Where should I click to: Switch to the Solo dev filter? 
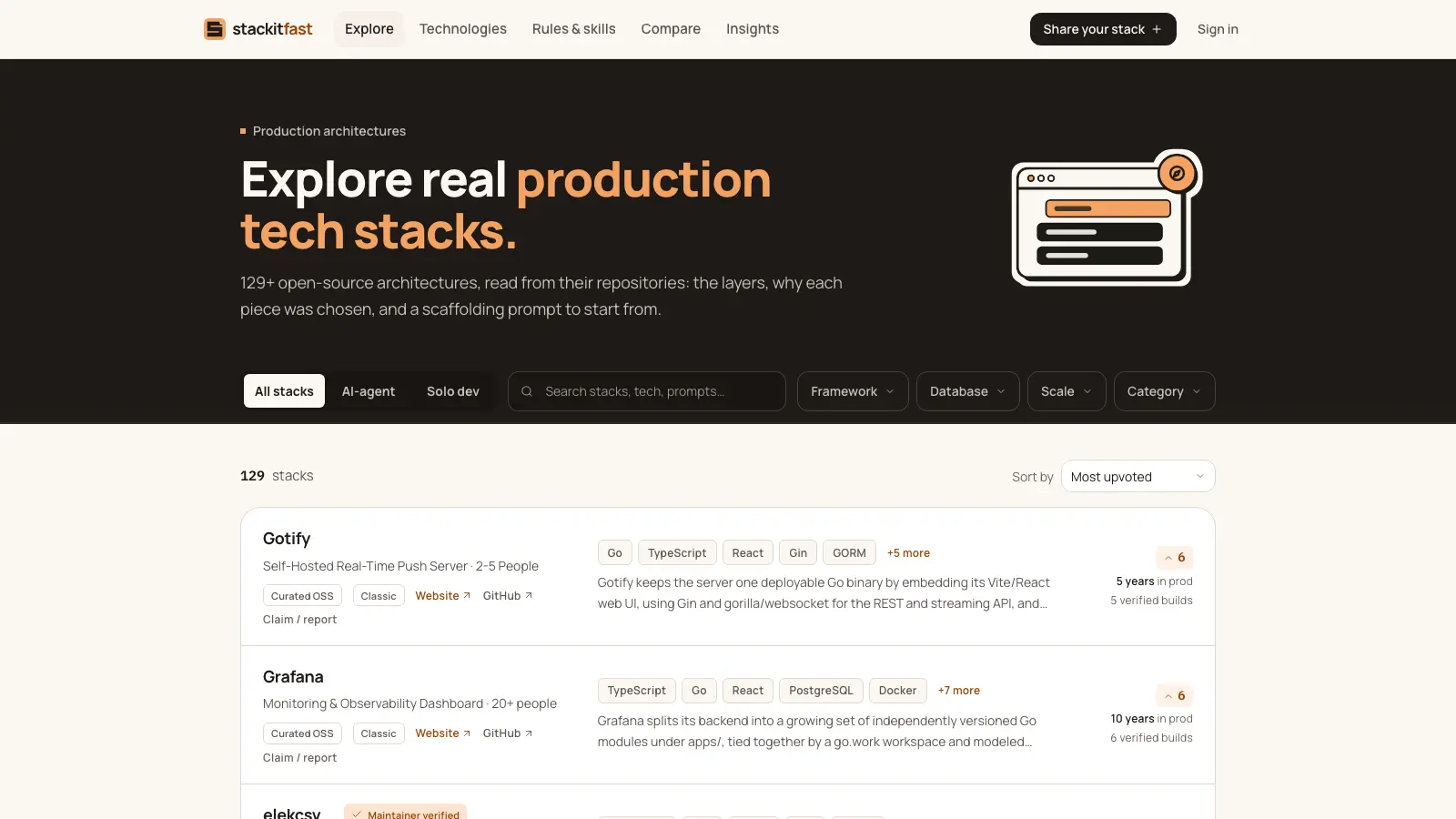point(453,391)
